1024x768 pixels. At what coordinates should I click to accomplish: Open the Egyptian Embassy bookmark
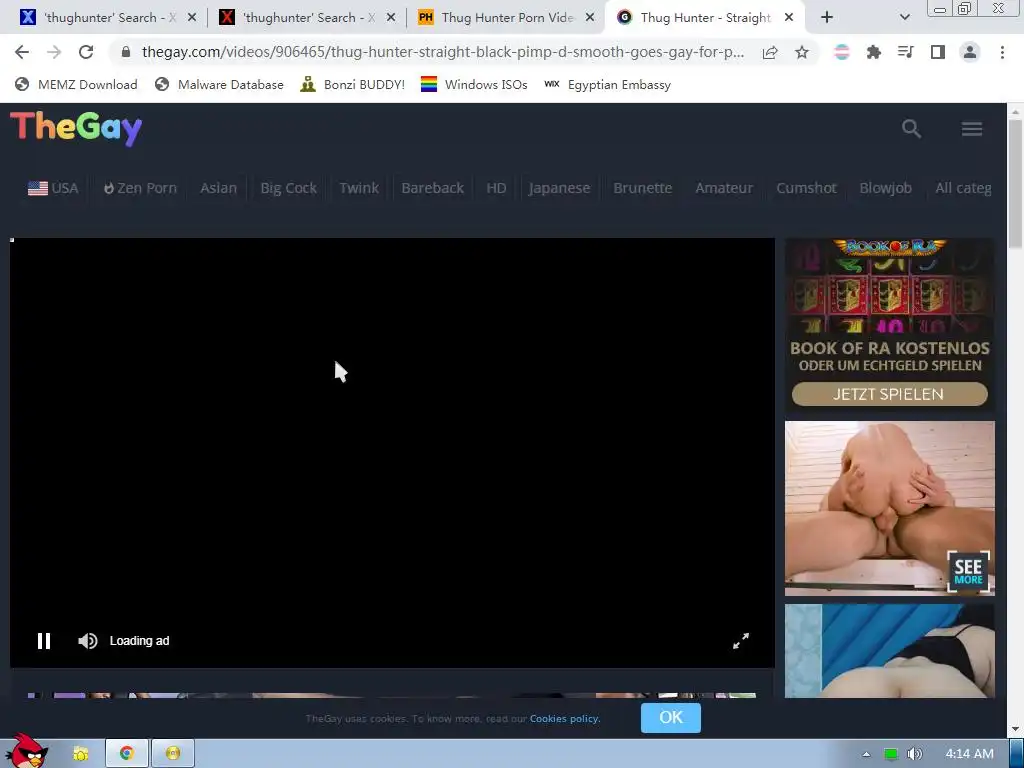(x=608, y=84)
